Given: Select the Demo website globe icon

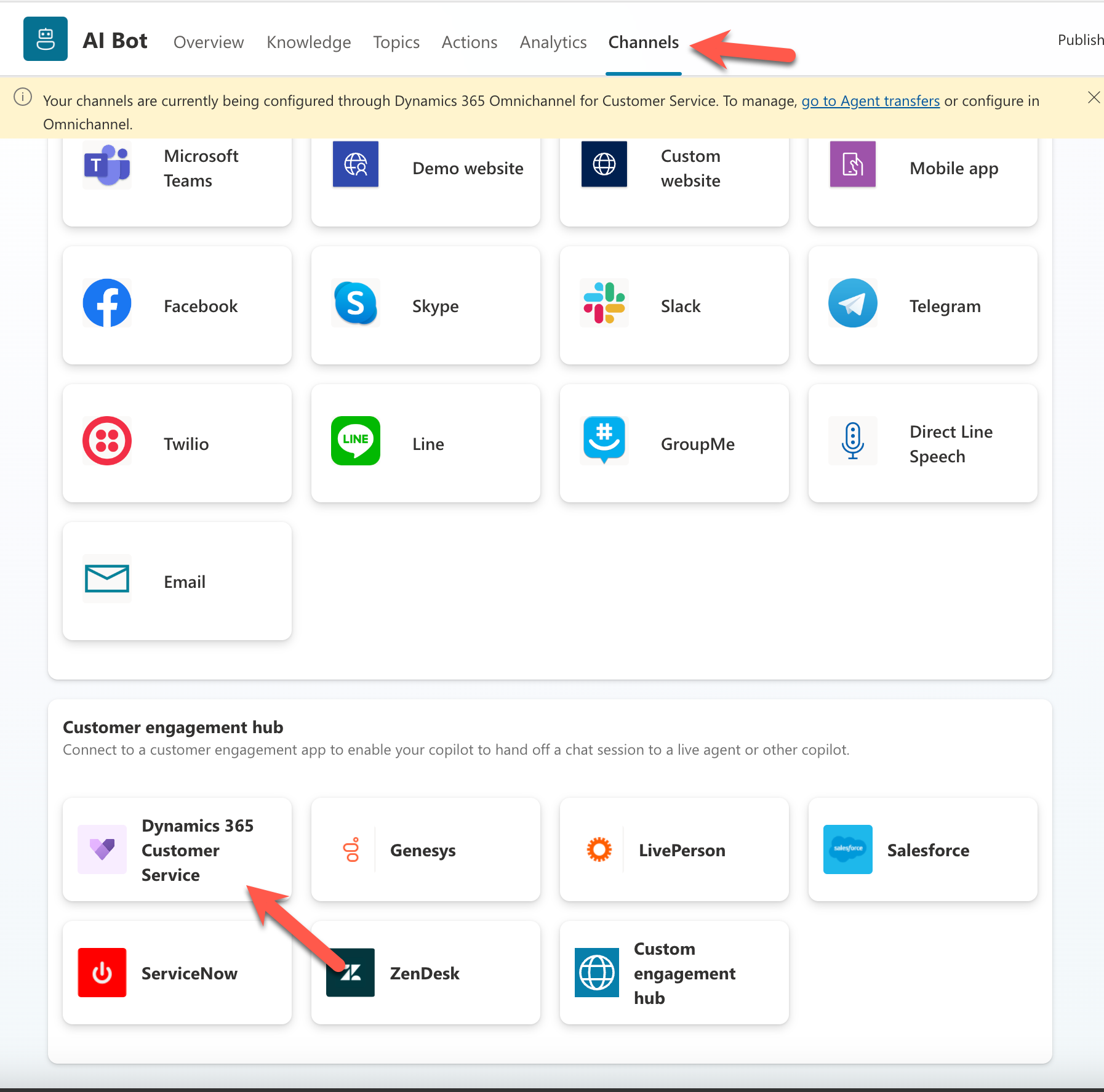Looking at the screenshot, I should click(x=356, y=164).
